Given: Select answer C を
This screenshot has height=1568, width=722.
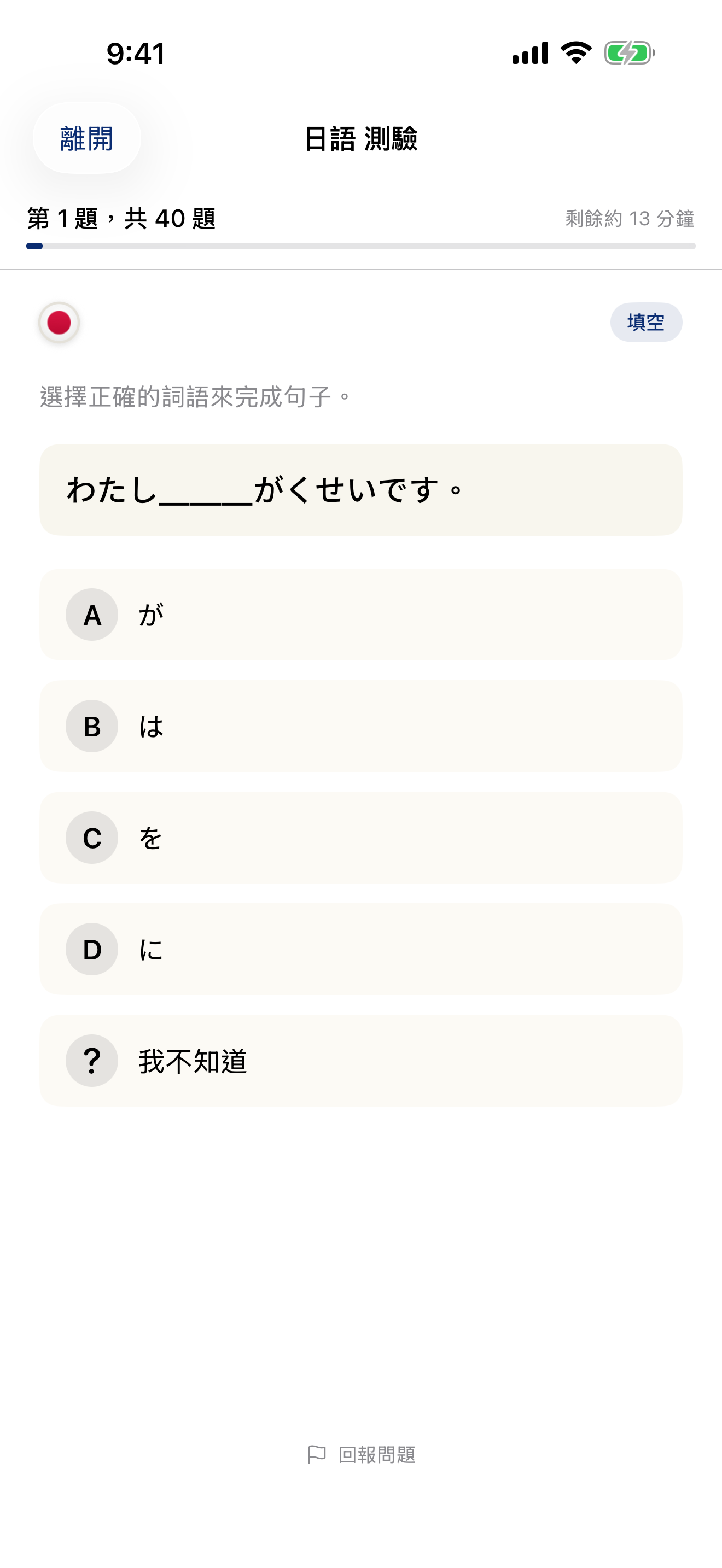Looking at the screenshot, I should [x=360, y=838].
